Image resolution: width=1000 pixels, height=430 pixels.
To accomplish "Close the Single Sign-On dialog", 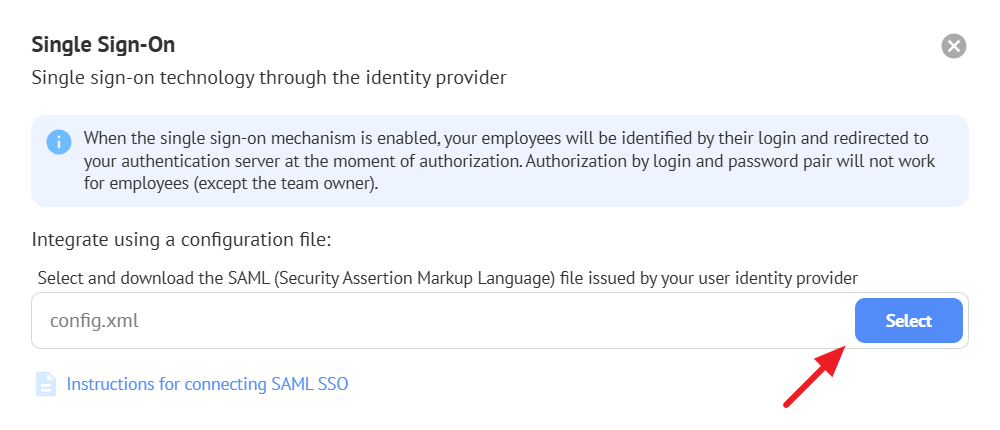I will [954, 46].
